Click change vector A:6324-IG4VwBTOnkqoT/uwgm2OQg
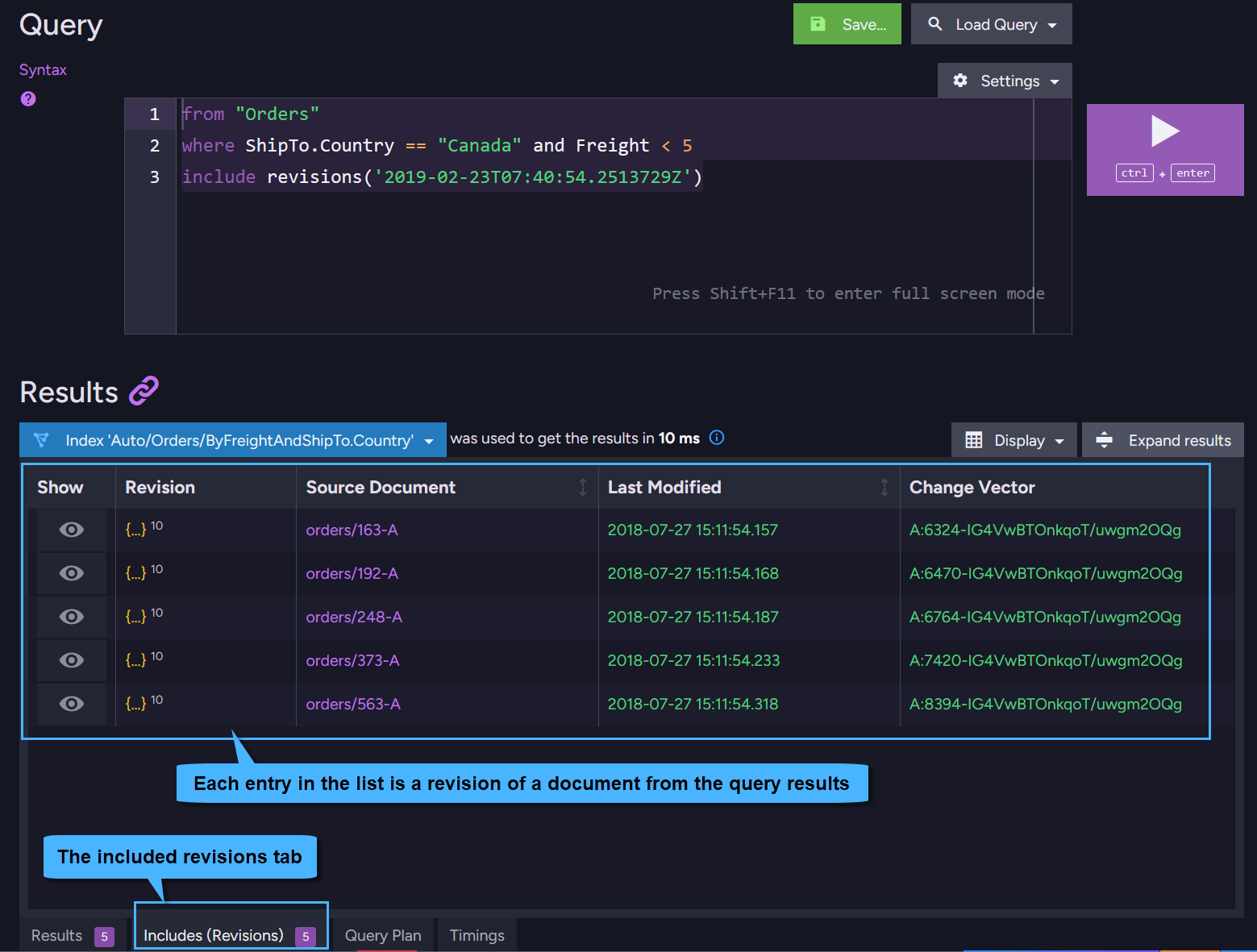The width and height of the screenshot is (1257, 952). 1045,530
